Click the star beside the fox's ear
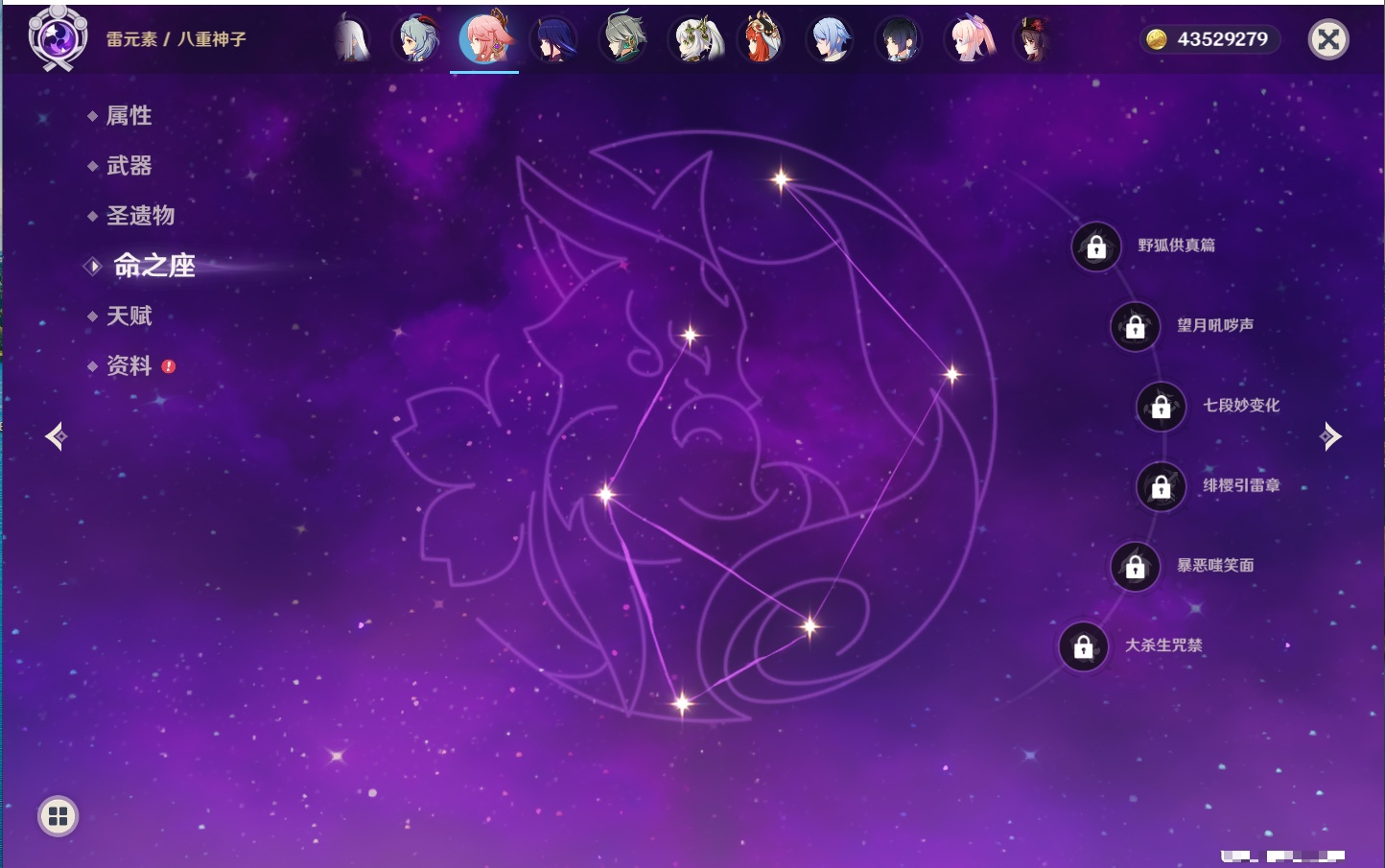The height and width of the screenshot is (868, 1385). pos(690,335)
